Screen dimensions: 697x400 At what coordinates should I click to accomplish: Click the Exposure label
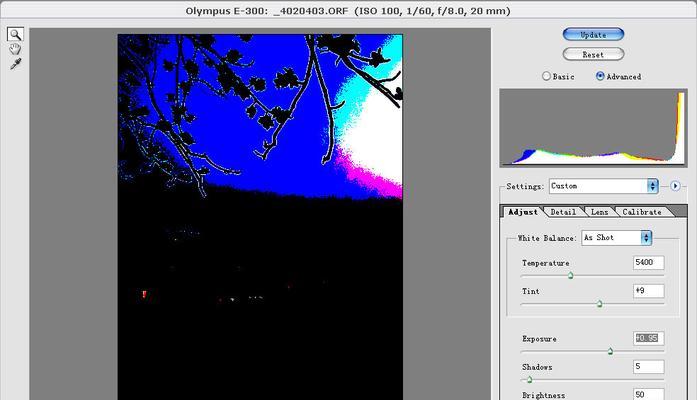coord(539,339)
